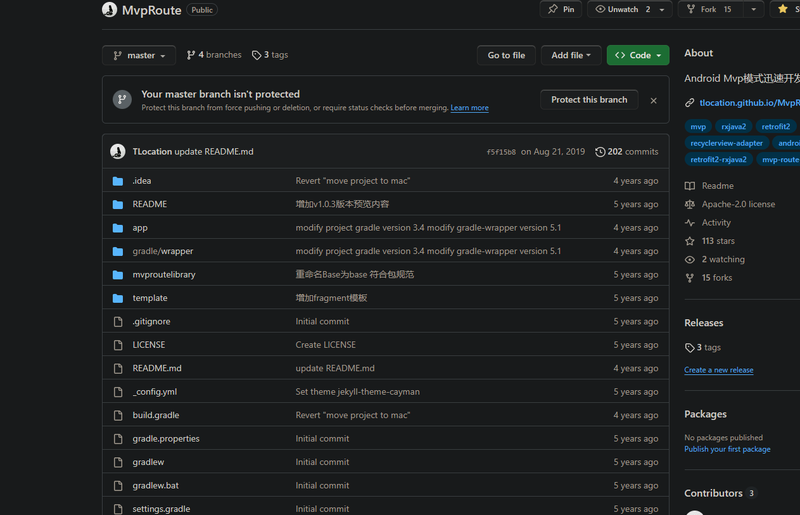Click the star icon button
Viewport: 800px width, 515px height.
[785, 9]
